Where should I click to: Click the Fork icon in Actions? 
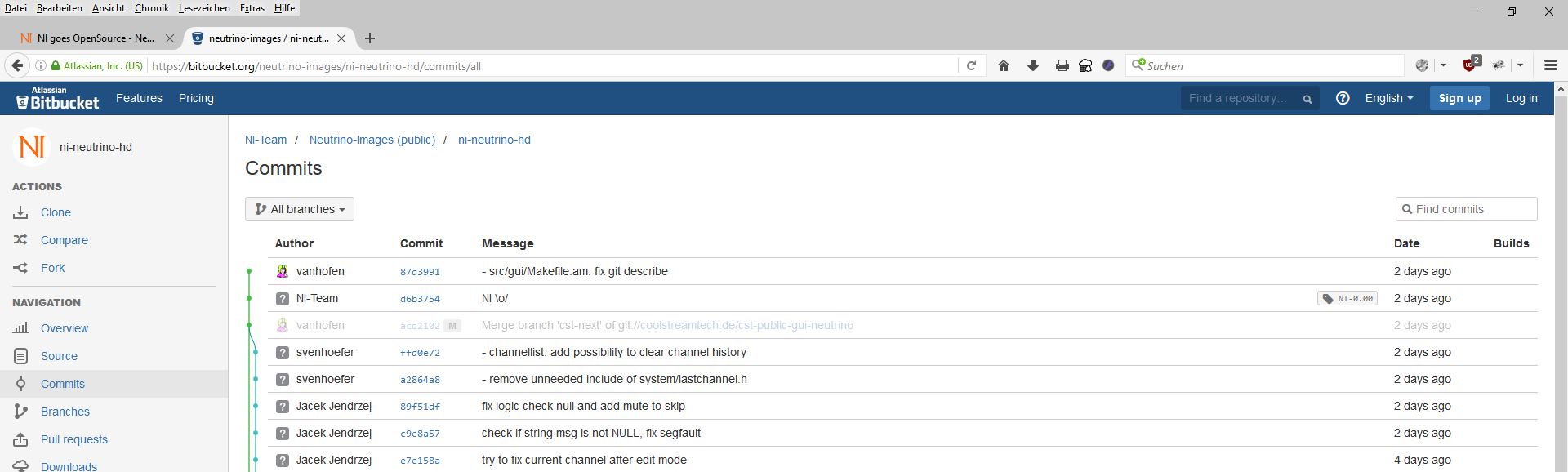20,268
